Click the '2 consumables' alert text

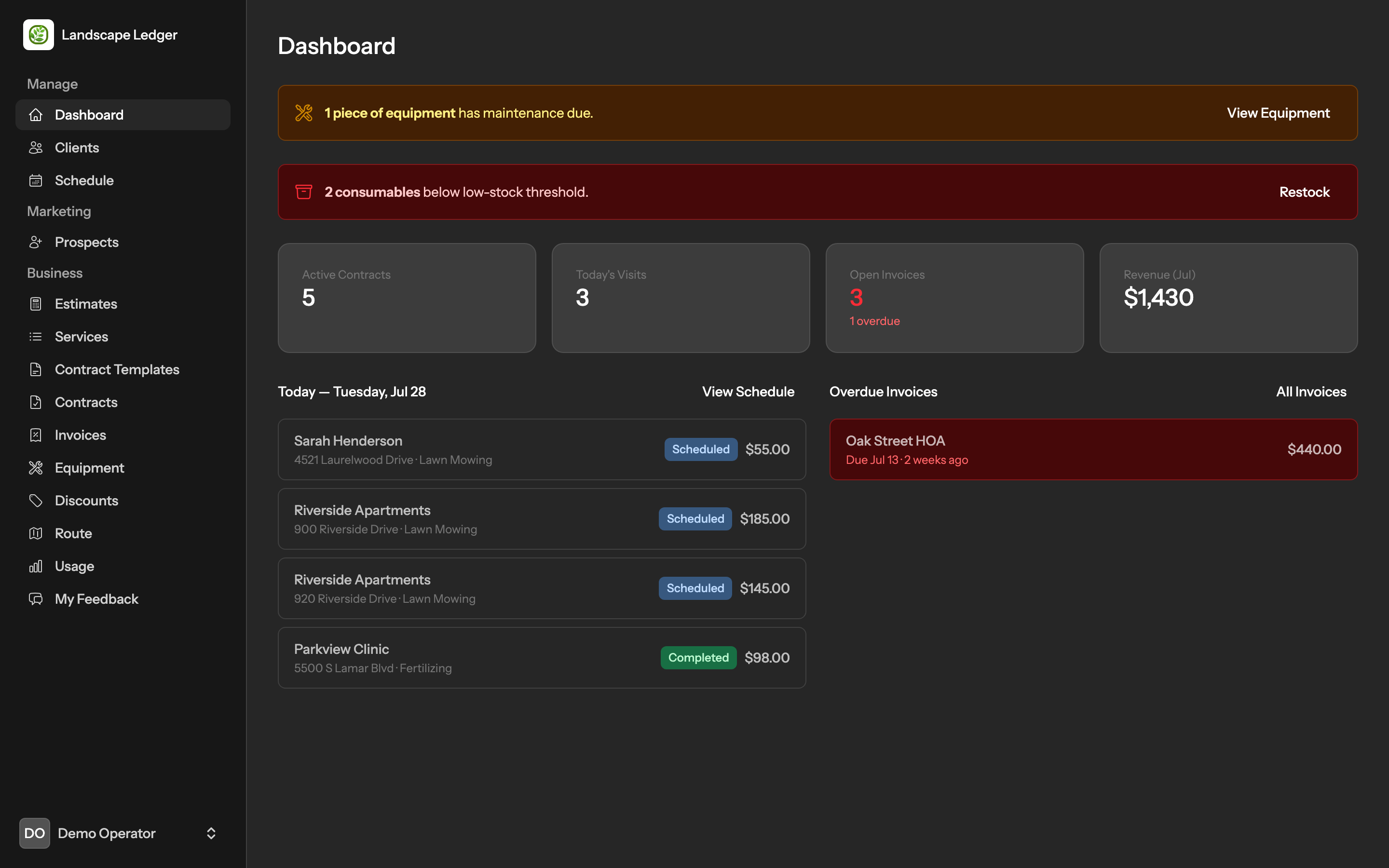tap(372, 192)
